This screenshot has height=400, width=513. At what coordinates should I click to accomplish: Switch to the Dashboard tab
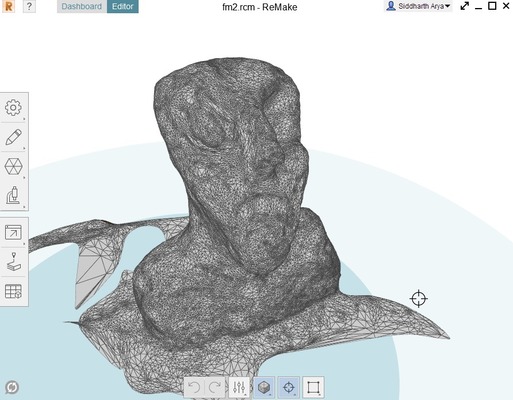point(82,6)
